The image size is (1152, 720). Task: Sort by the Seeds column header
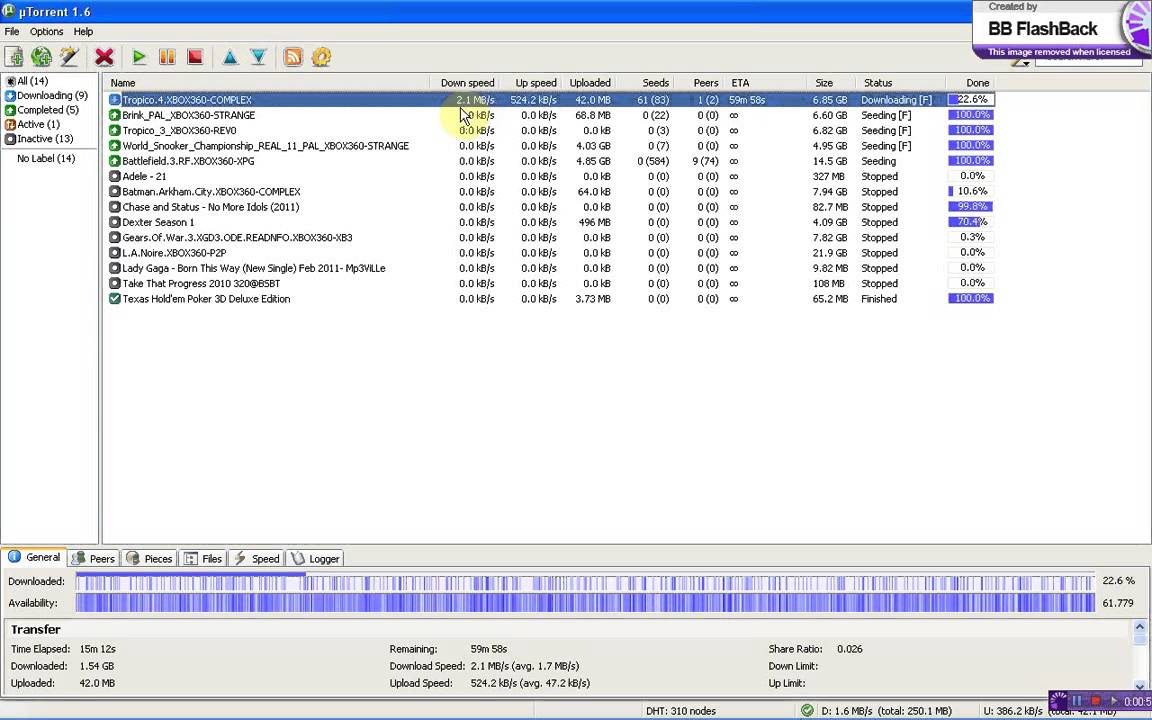[x=645, y=83]
